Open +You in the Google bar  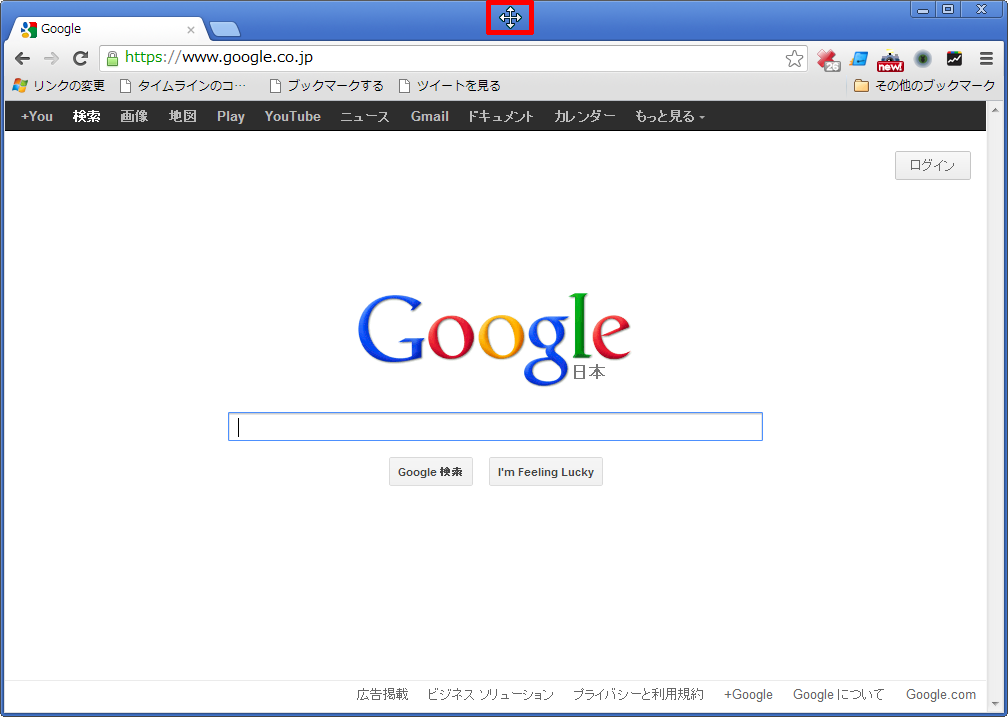pyautogui.click(x=37, y=116)
